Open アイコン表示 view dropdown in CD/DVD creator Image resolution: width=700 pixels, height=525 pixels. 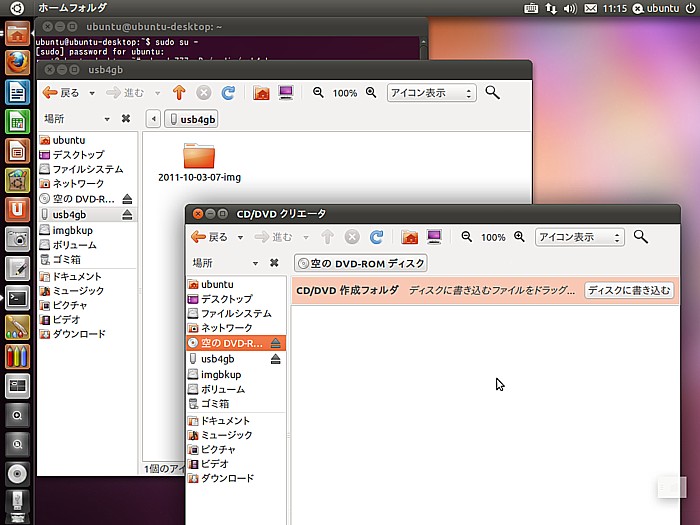coord(579,238)
